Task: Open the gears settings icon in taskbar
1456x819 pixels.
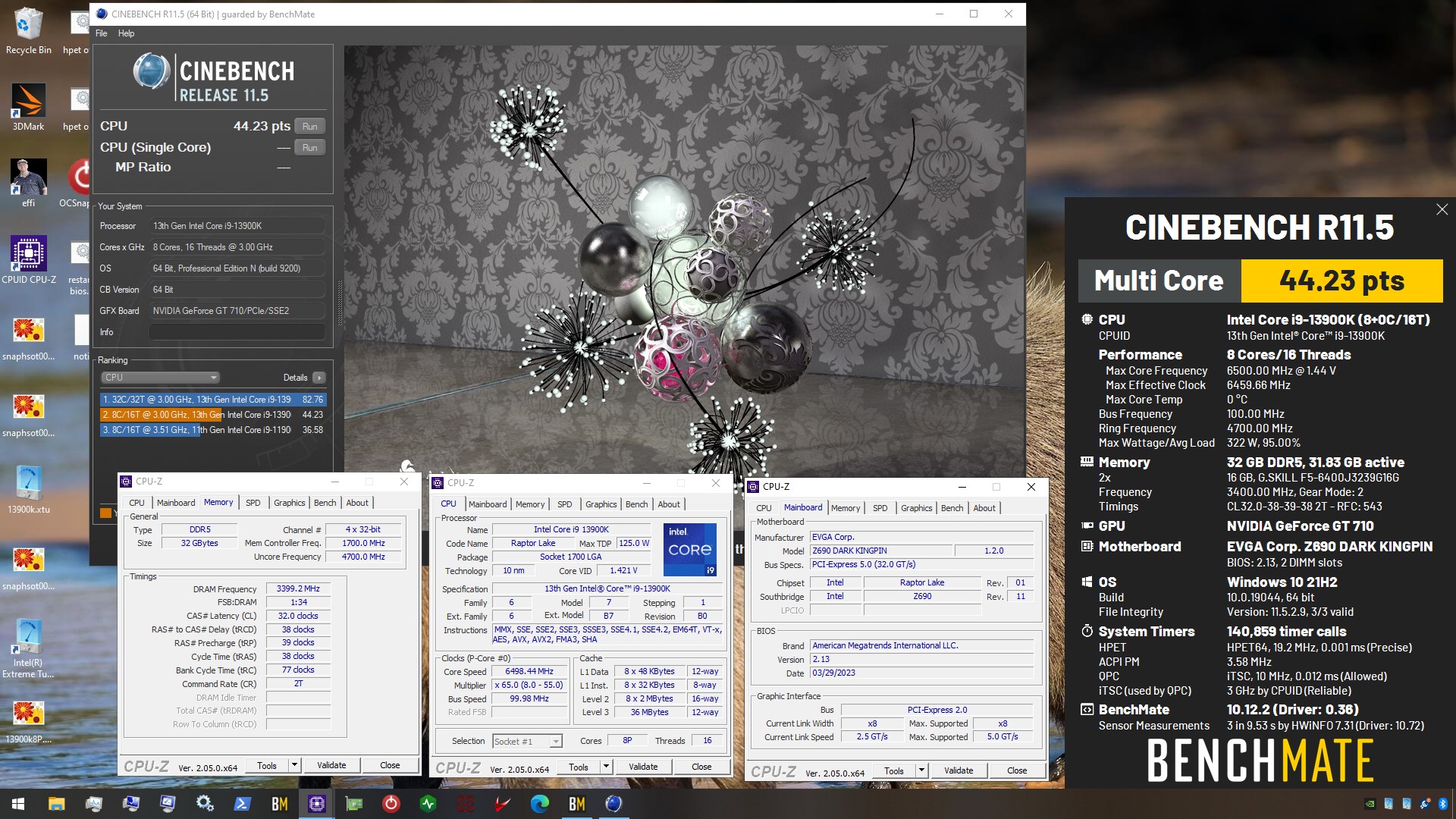Action: coord(205,804)
